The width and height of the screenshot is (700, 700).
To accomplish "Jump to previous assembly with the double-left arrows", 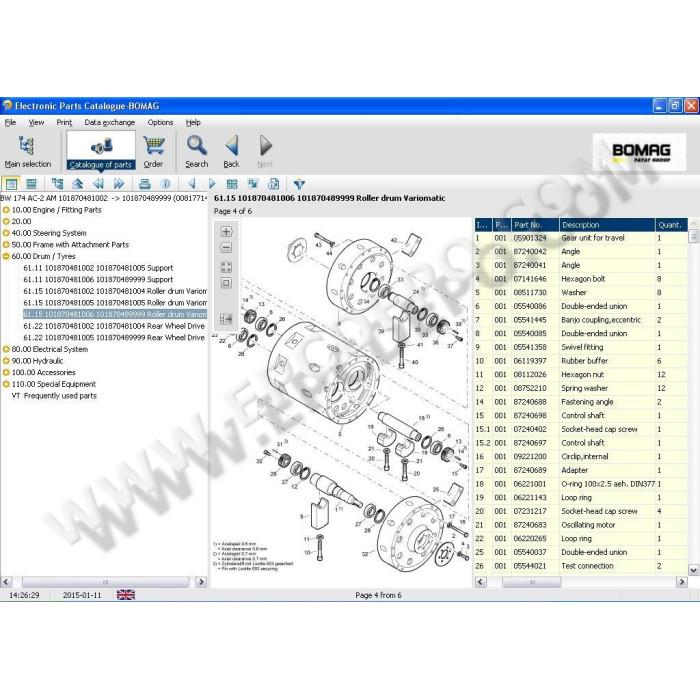I will (98, 184).
